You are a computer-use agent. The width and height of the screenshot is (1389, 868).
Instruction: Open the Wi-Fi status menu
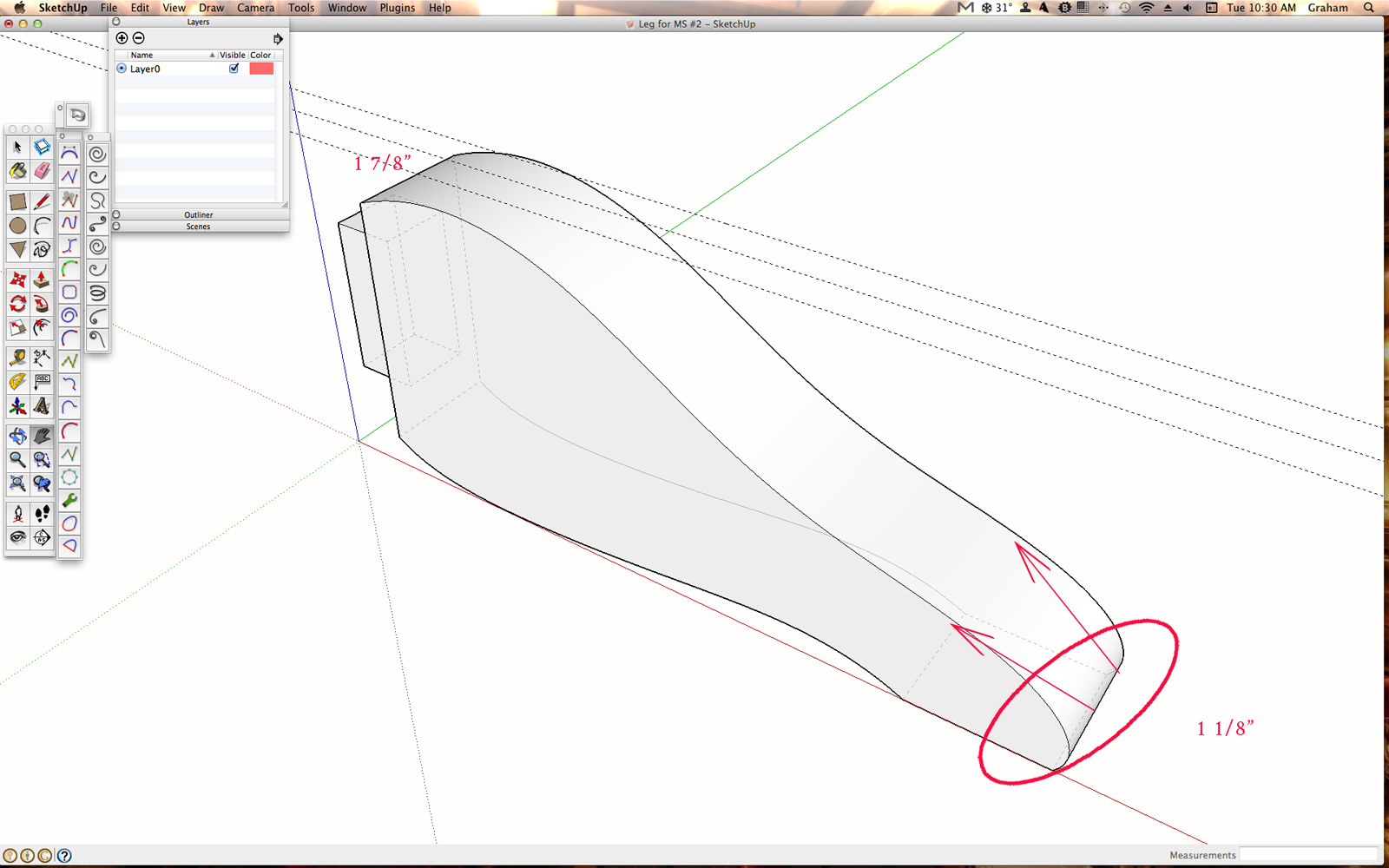click(1147, 8)
